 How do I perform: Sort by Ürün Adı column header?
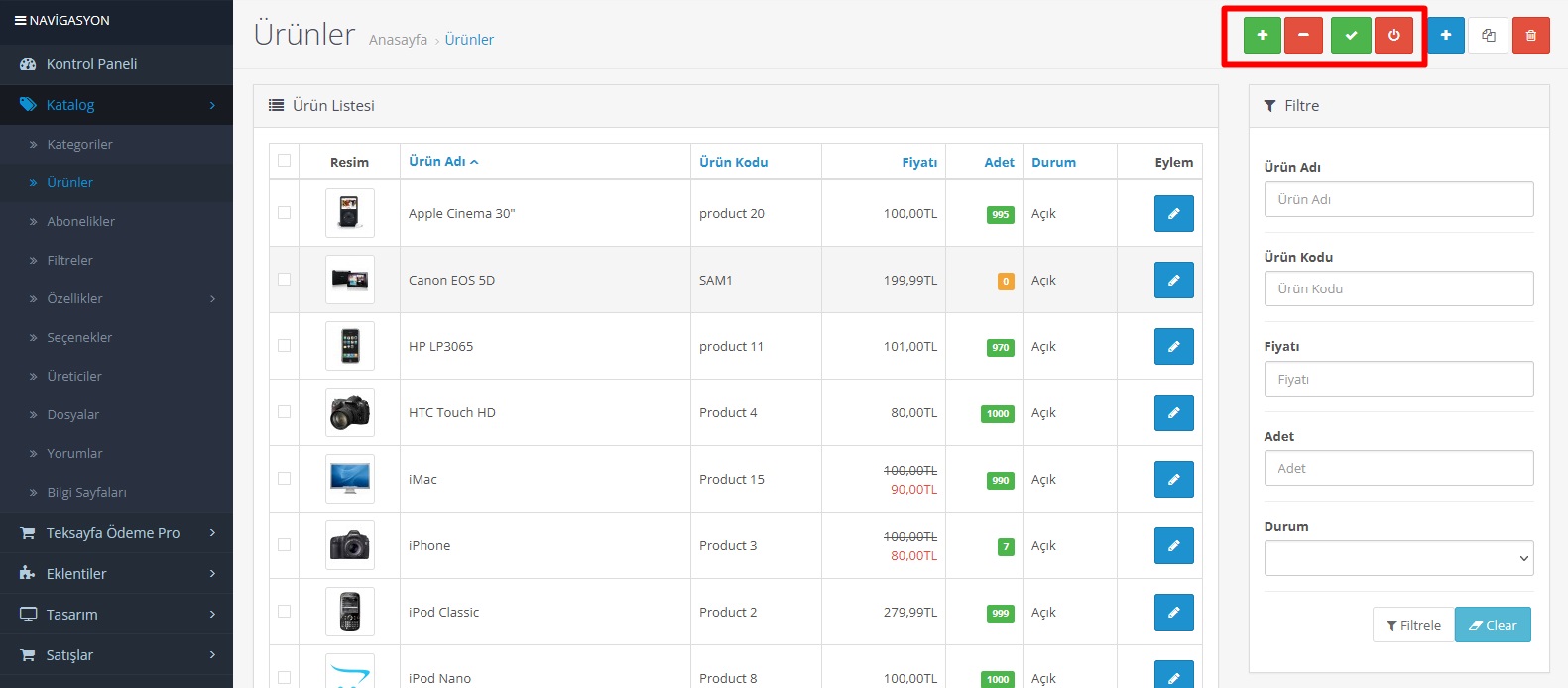click(x=443, y=161)
